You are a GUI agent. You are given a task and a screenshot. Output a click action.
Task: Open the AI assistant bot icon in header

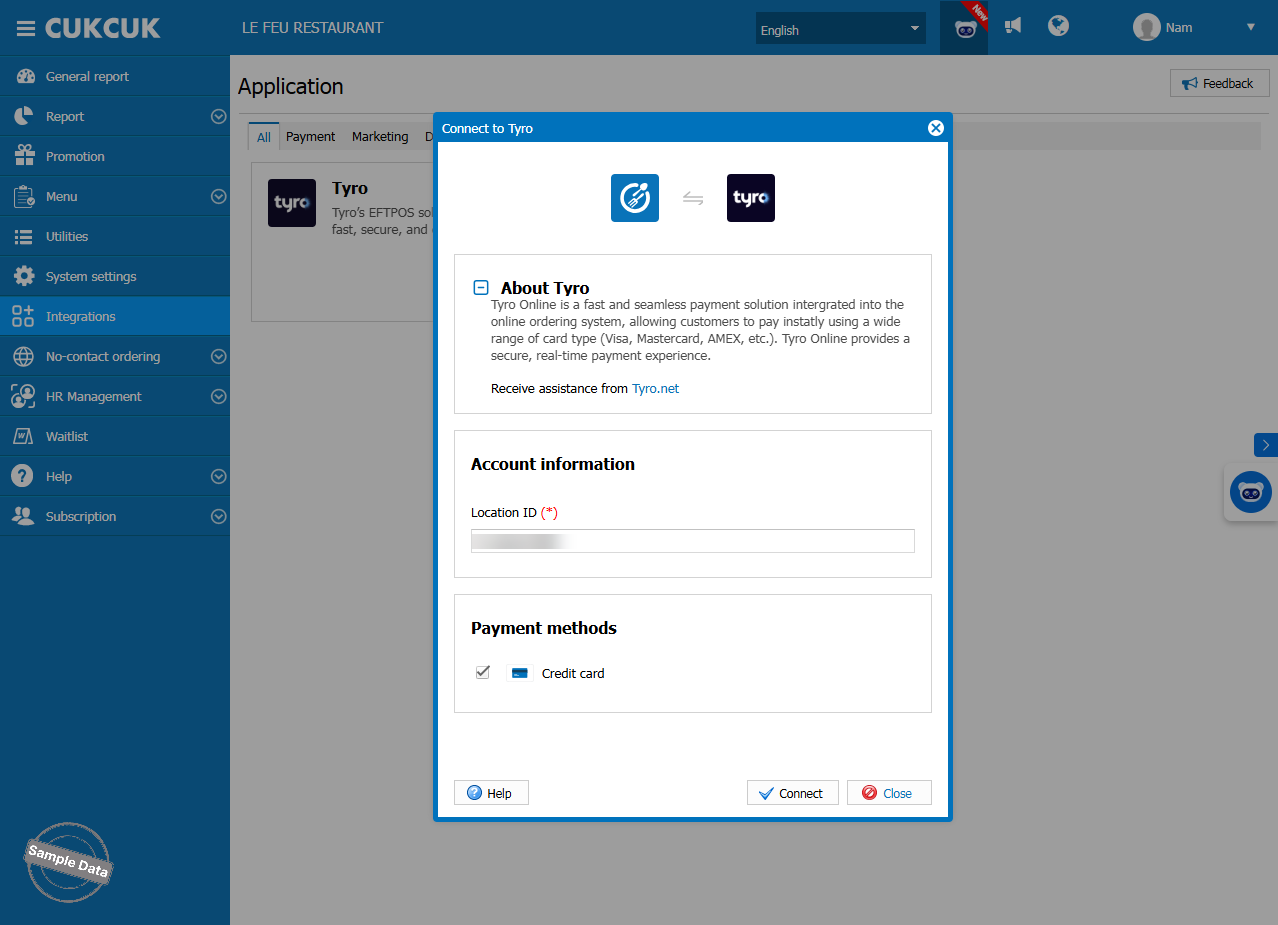click(964, 28)
